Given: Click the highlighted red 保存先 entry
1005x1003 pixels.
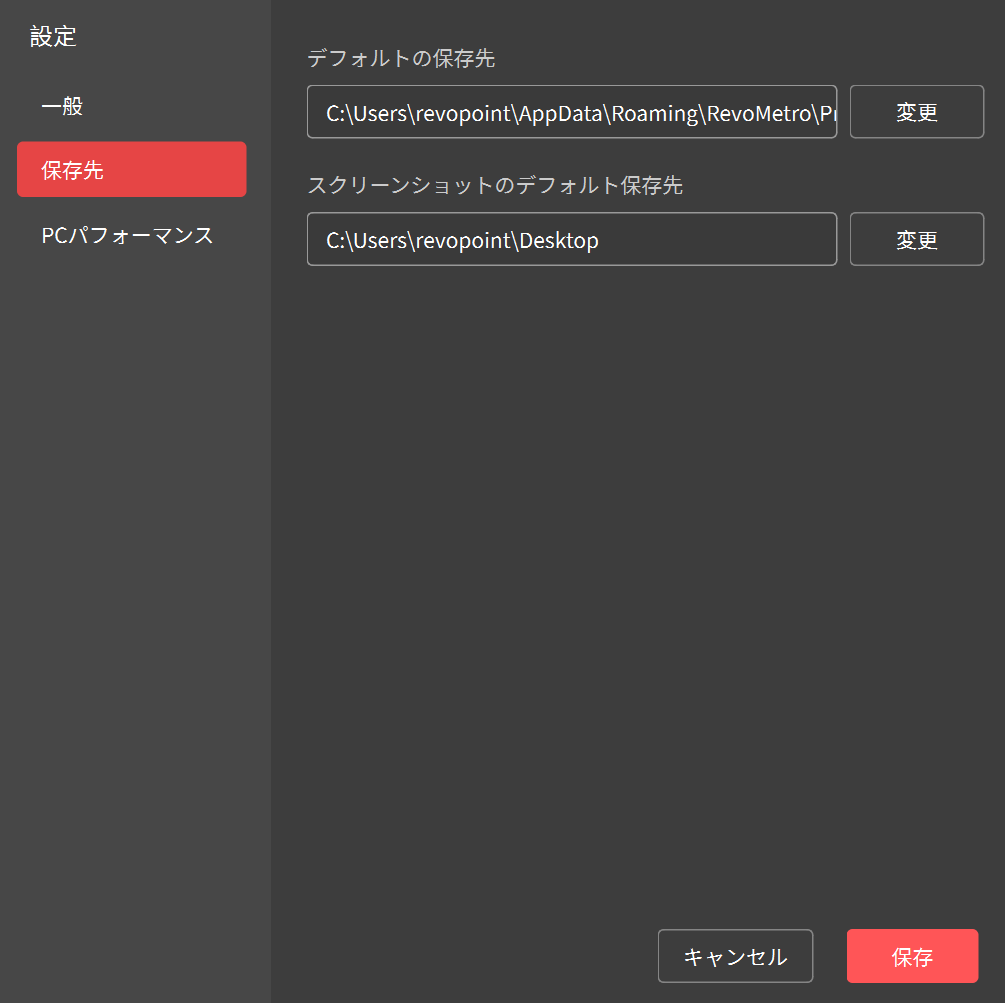Looking at the screenshot, I should (131, 169).
